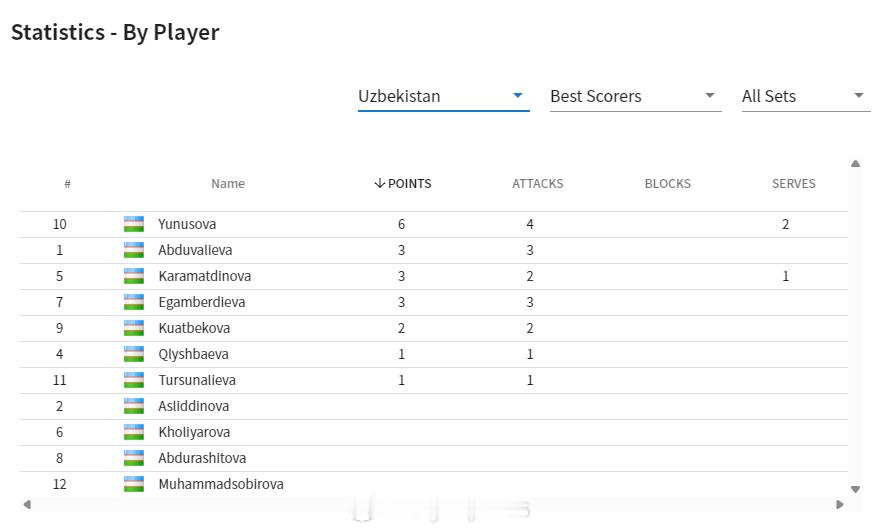Click the flag icon next to Kholiyarova
This screenshot has height=530, width=881.
pyautogui.click(x=133, y=432)
